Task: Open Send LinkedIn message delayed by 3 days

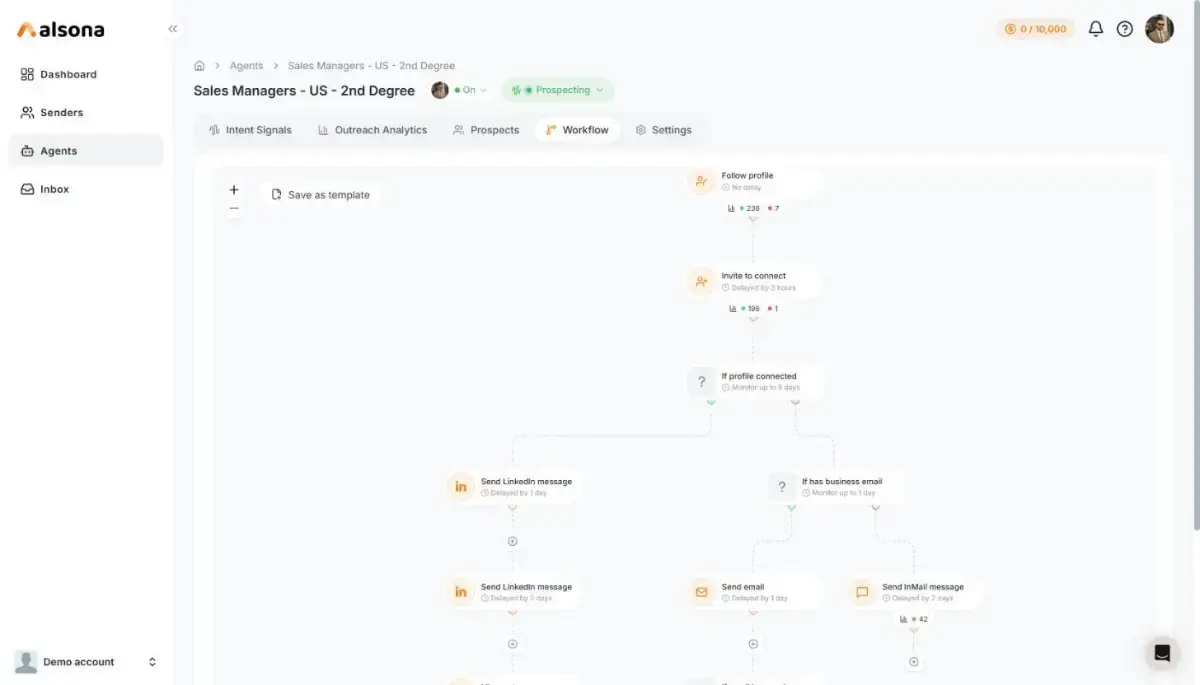Action: point(526,587)
